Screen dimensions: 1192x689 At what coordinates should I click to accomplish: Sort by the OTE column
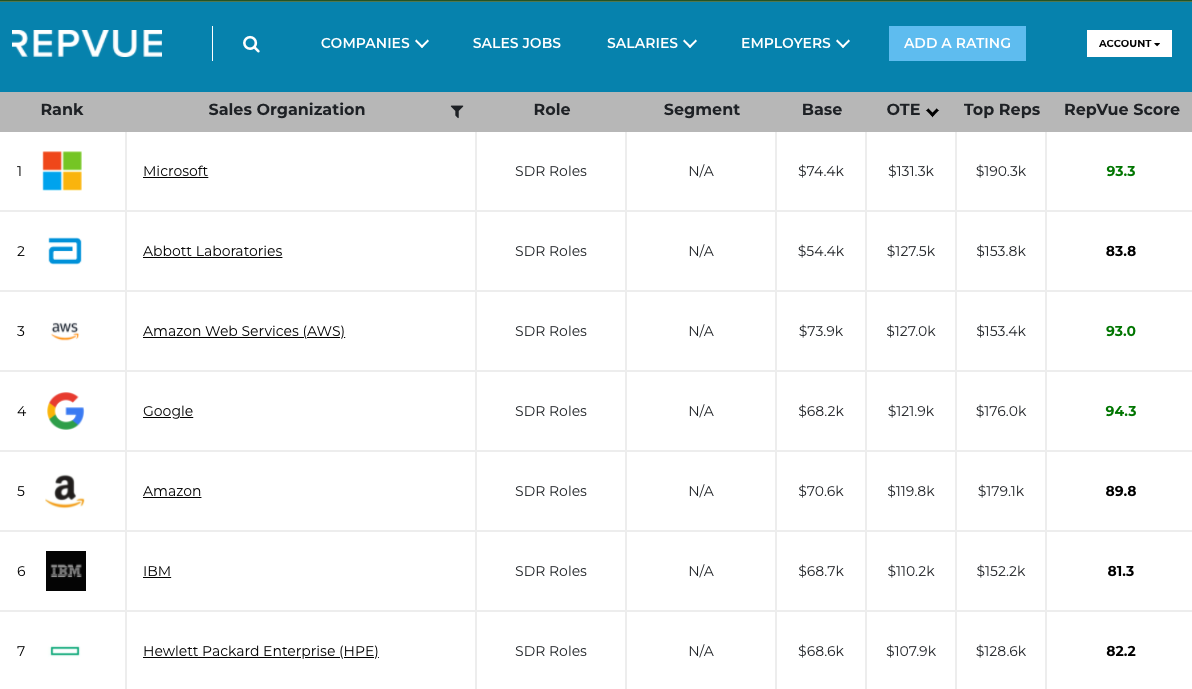(x=912, y=110)
